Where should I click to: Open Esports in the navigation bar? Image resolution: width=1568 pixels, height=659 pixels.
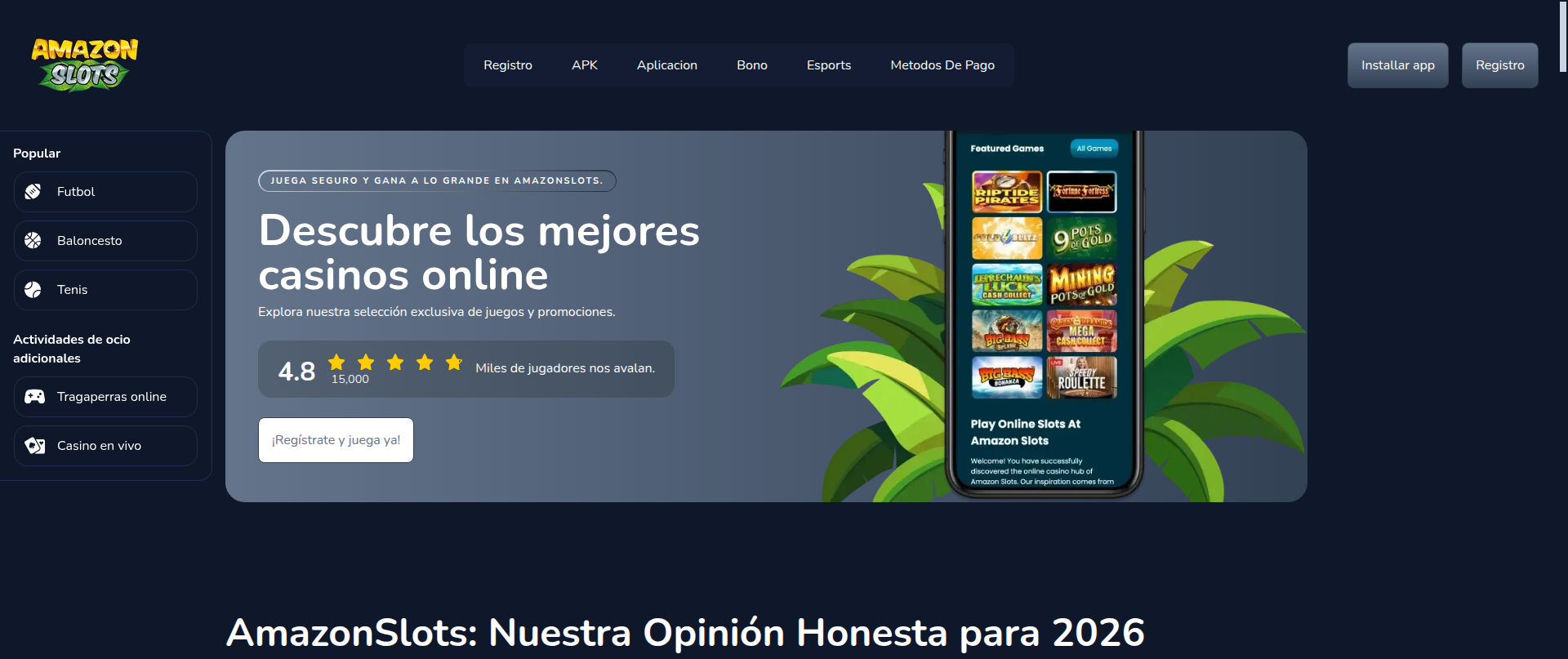pos(829,65)
